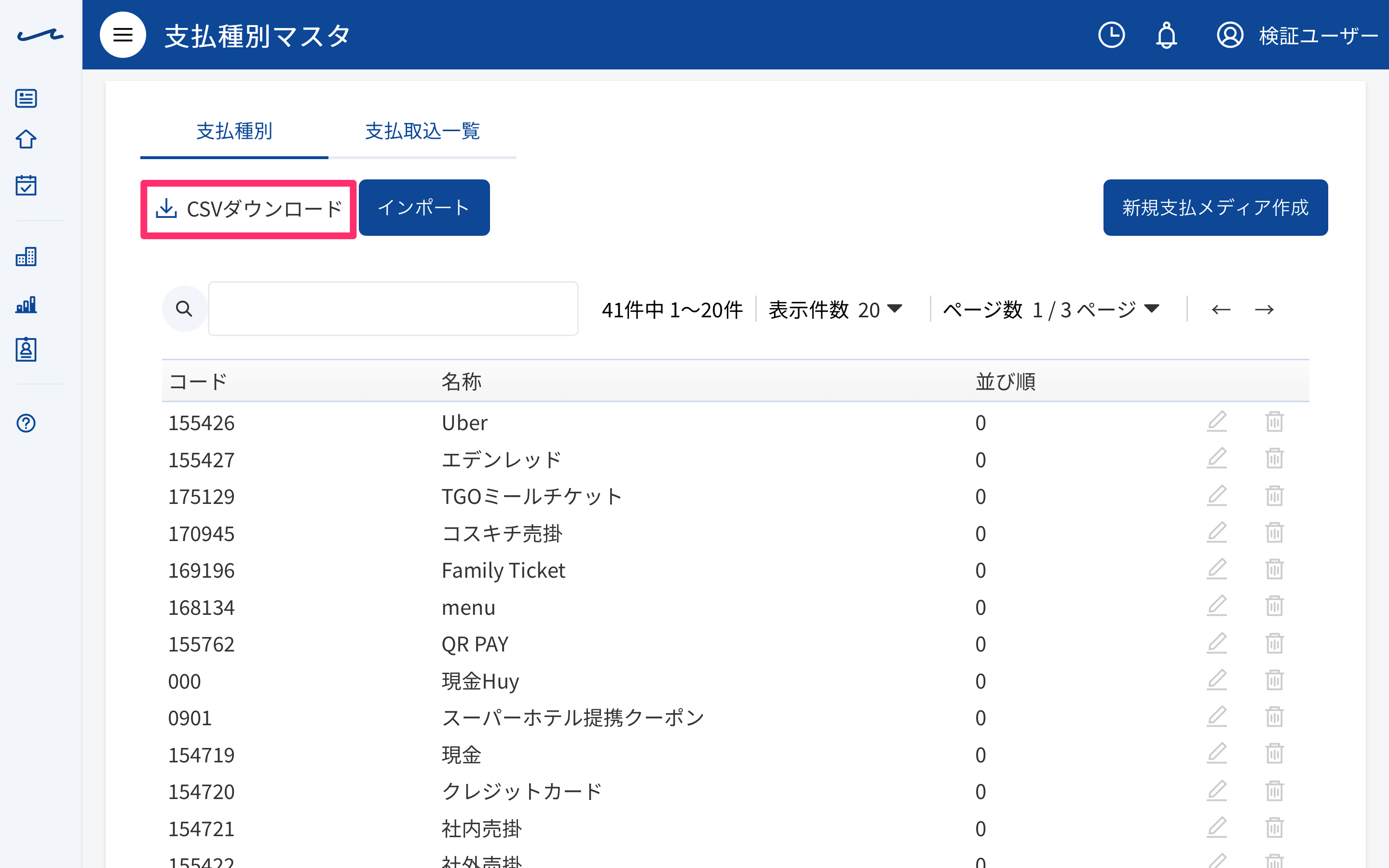This screenshot has height=868, width=1389.
Task: Edit the Uber row
Action: point(1217,422)
